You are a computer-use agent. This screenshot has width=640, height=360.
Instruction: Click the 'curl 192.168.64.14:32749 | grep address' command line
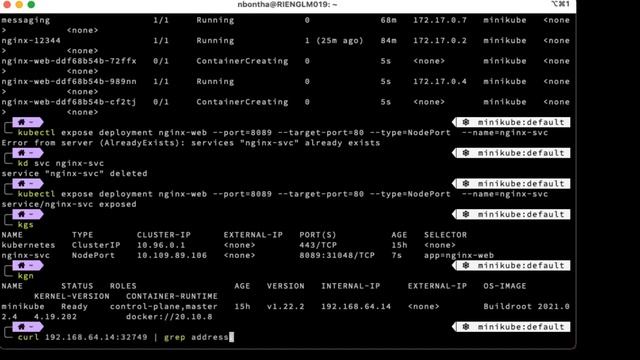tap(123, 337)
